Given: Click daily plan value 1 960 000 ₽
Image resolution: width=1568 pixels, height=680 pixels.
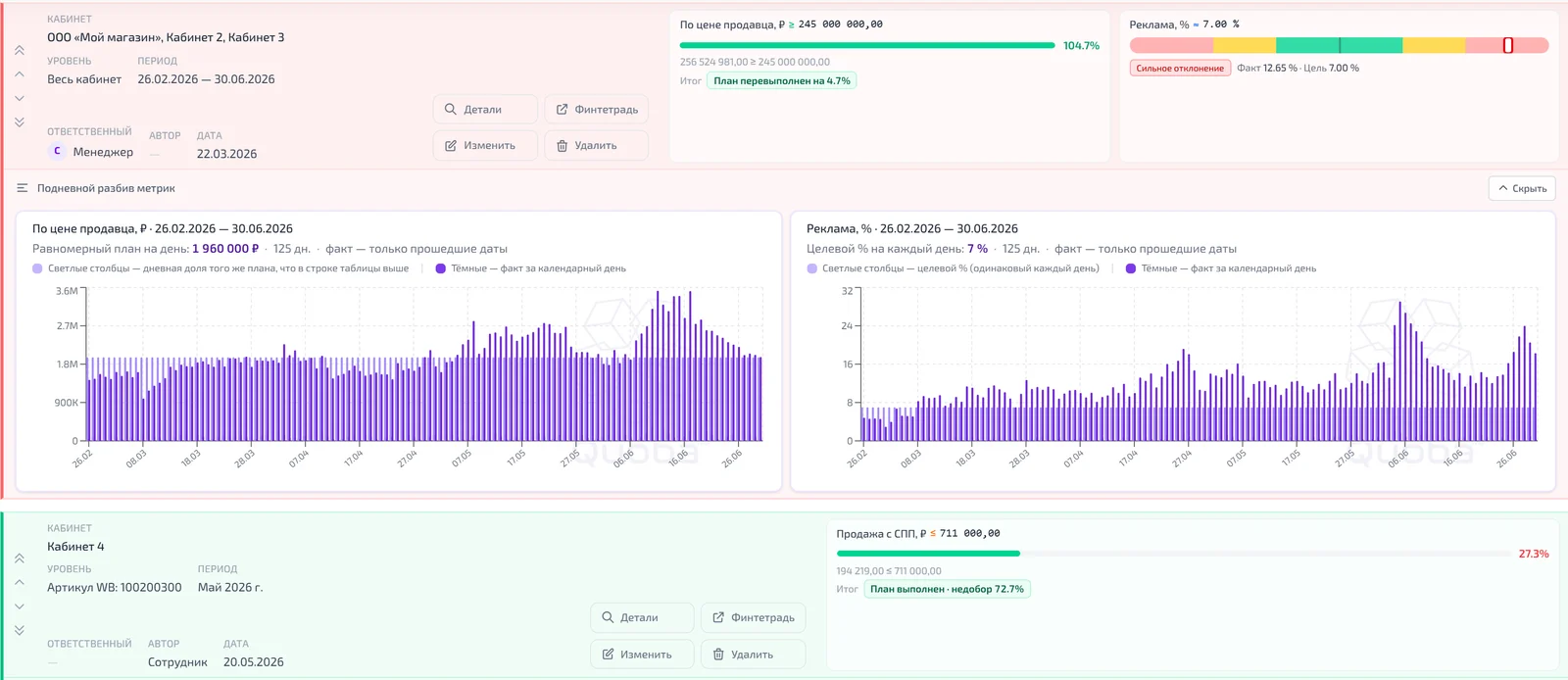Looking at the screenshot, I should (x=225, y=249).
